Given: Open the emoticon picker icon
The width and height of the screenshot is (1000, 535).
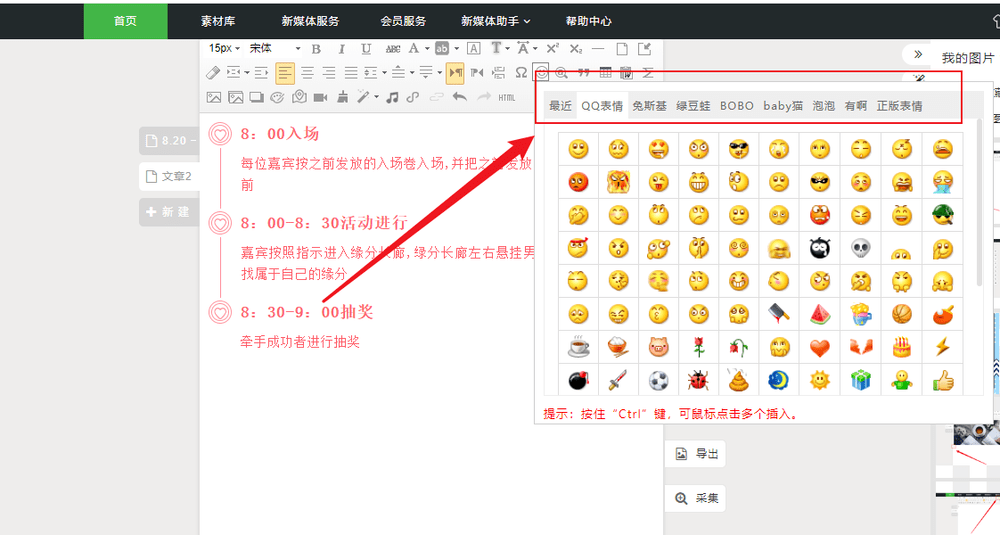Looking at the screenshot, I should (x=541, y=73).
